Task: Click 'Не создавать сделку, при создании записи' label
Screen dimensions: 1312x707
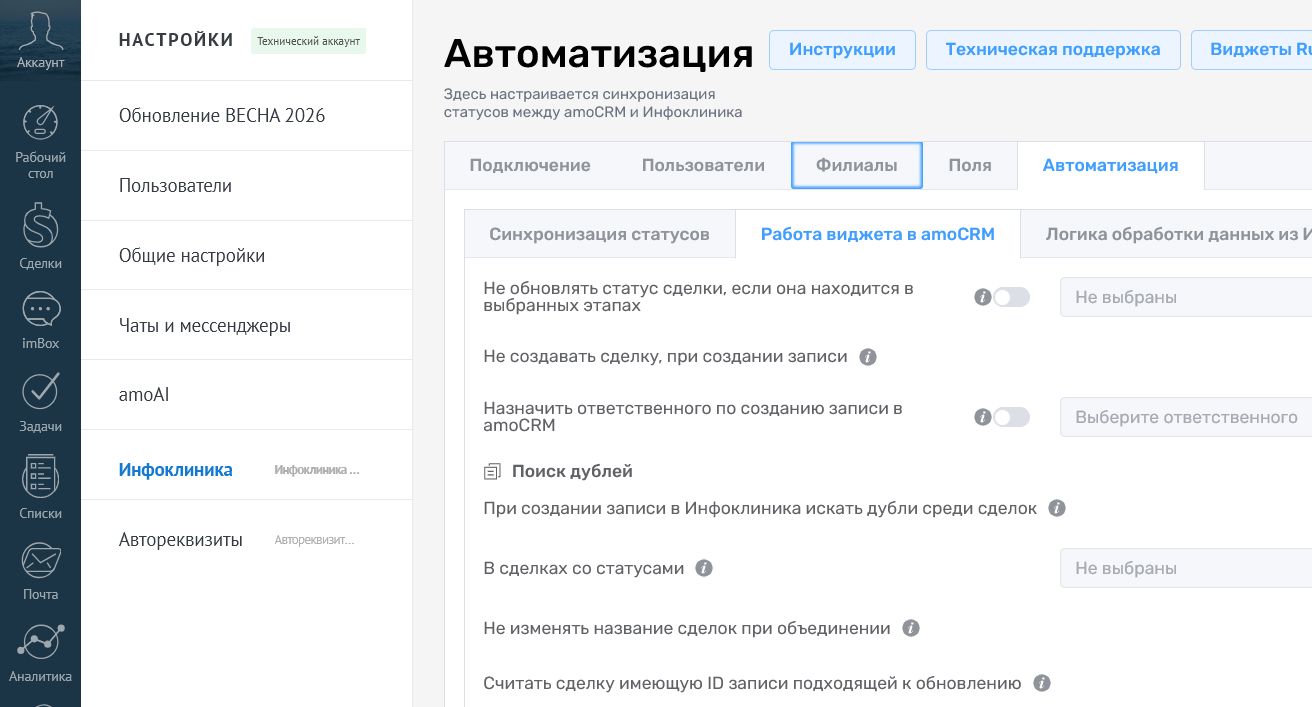Action: point(665,357)
